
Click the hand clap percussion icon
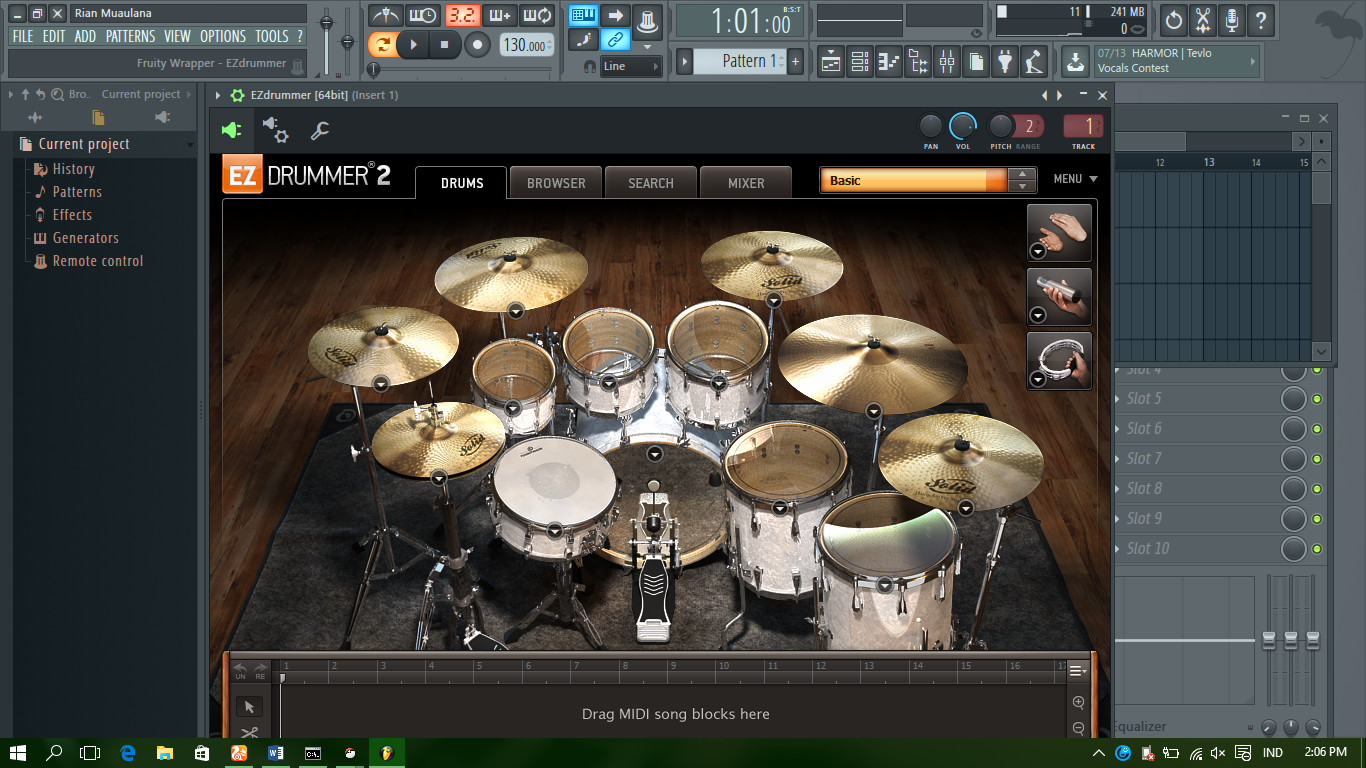point(1059,233)
